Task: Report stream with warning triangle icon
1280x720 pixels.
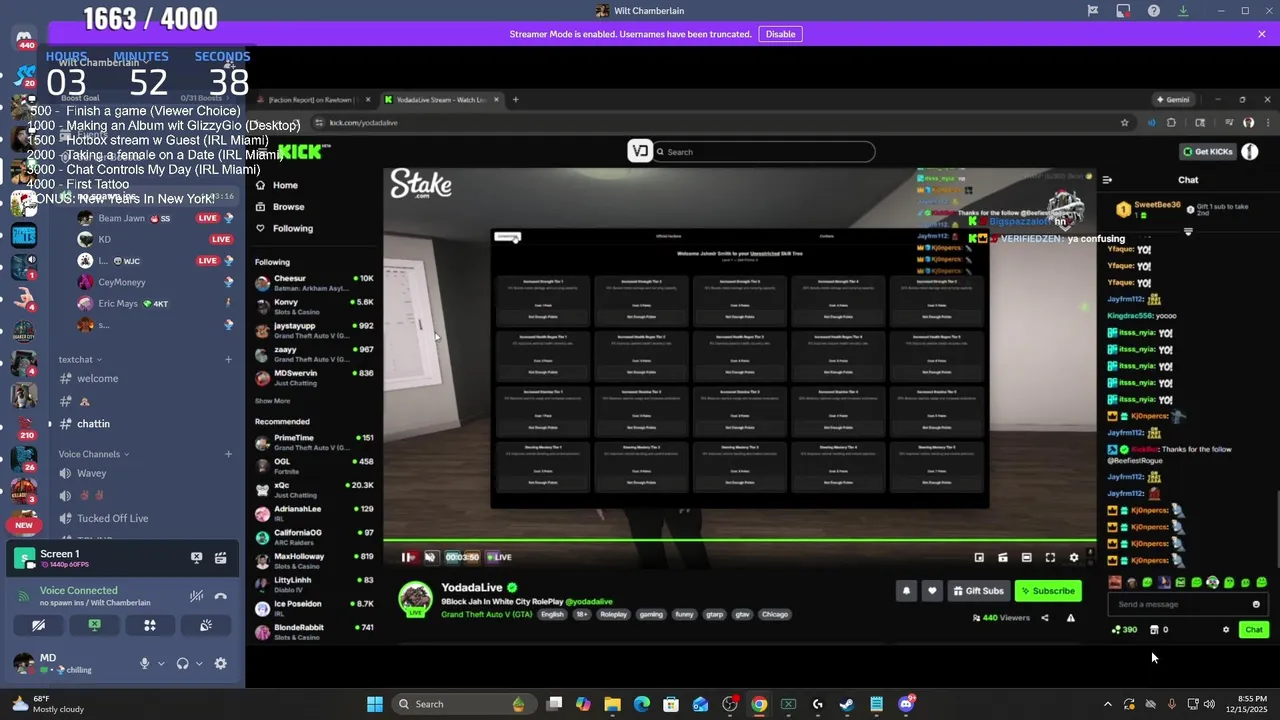Action: click(x=1071, y=618)
